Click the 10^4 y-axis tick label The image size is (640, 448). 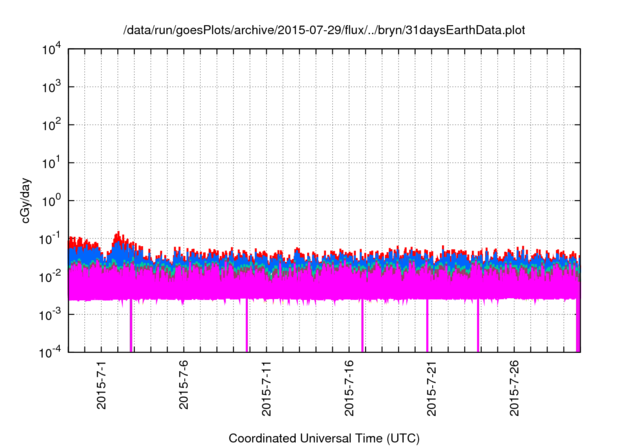52,49
